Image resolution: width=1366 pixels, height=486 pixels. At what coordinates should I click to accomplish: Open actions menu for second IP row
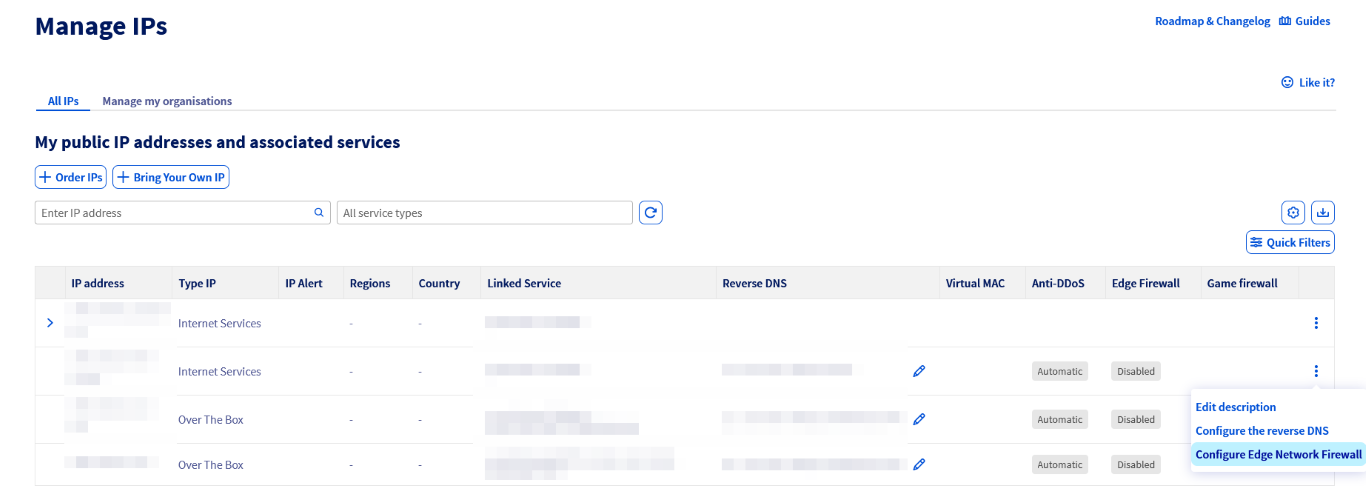[x=1316, y=371]
